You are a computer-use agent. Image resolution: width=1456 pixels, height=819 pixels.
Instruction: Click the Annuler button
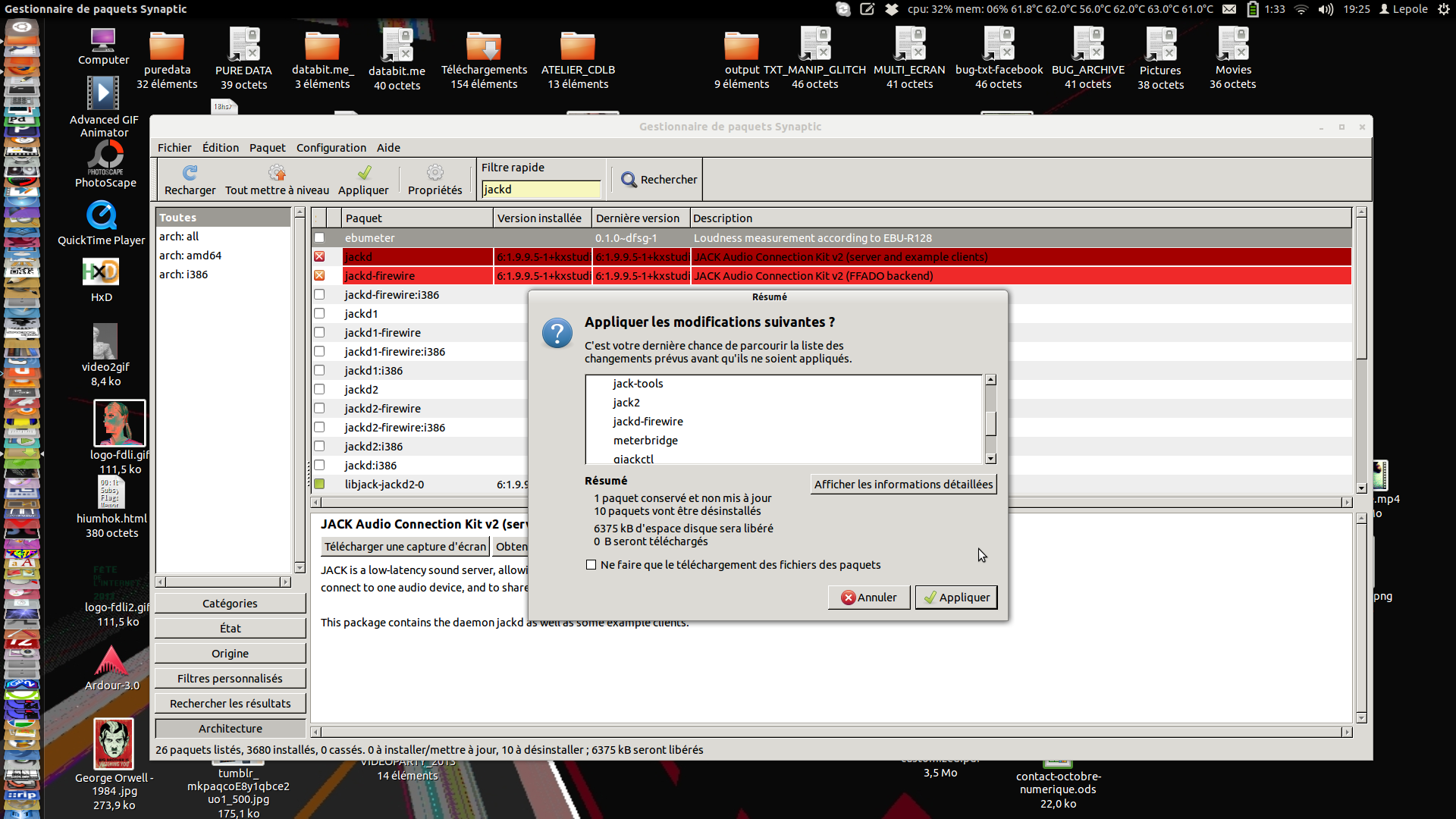(x=869, y=598)
